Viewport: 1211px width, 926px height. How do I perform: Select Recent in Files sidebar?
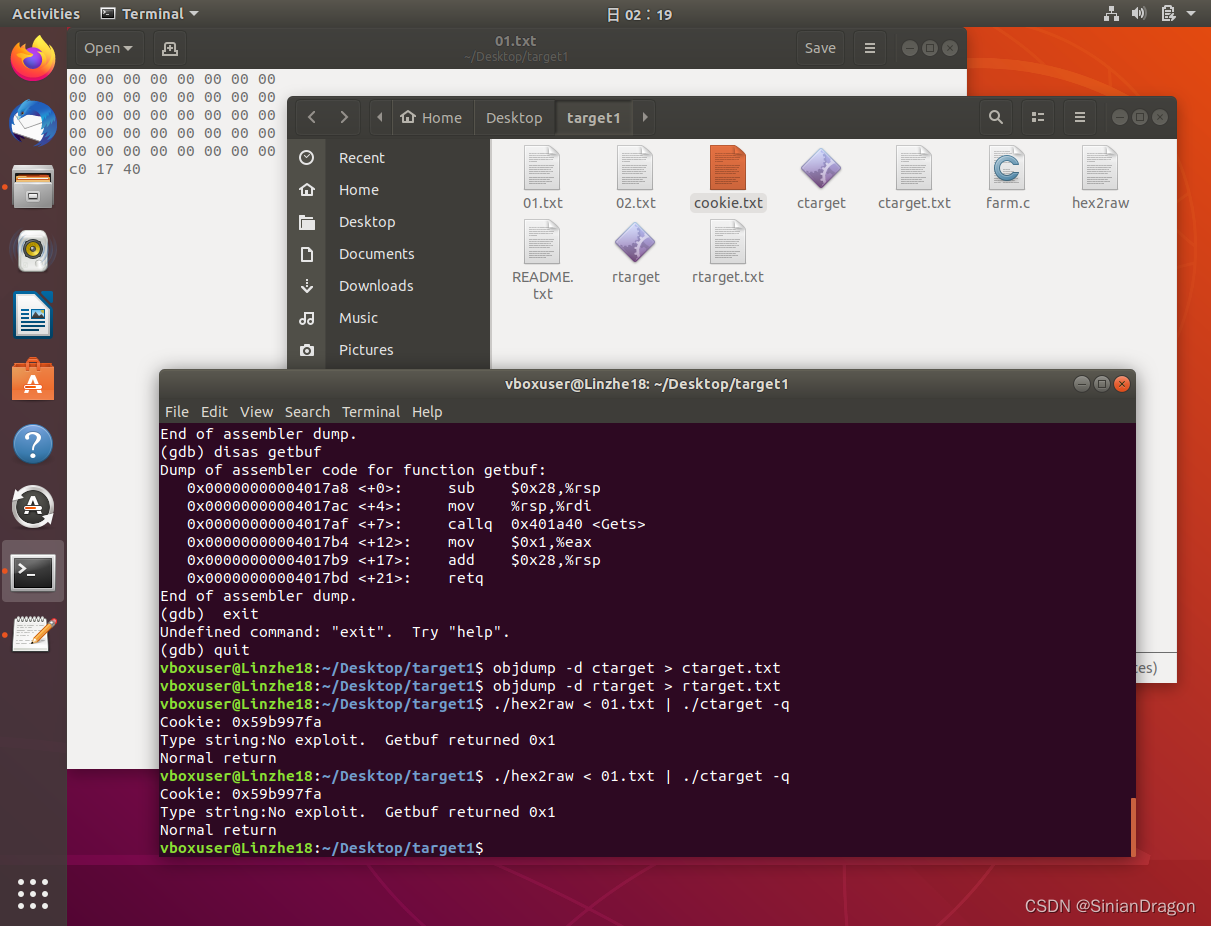(x=389, y=158)
